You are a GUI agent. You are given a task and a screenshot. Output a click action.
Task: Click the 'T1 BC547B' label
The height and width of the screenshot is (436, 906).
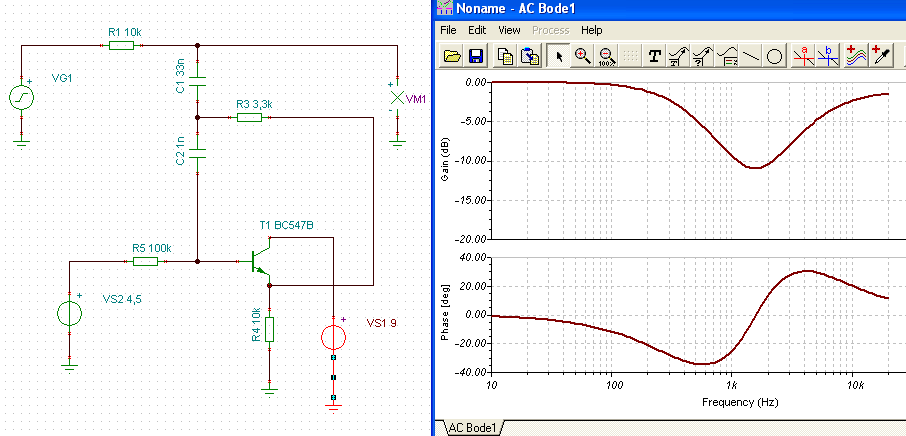286,226
